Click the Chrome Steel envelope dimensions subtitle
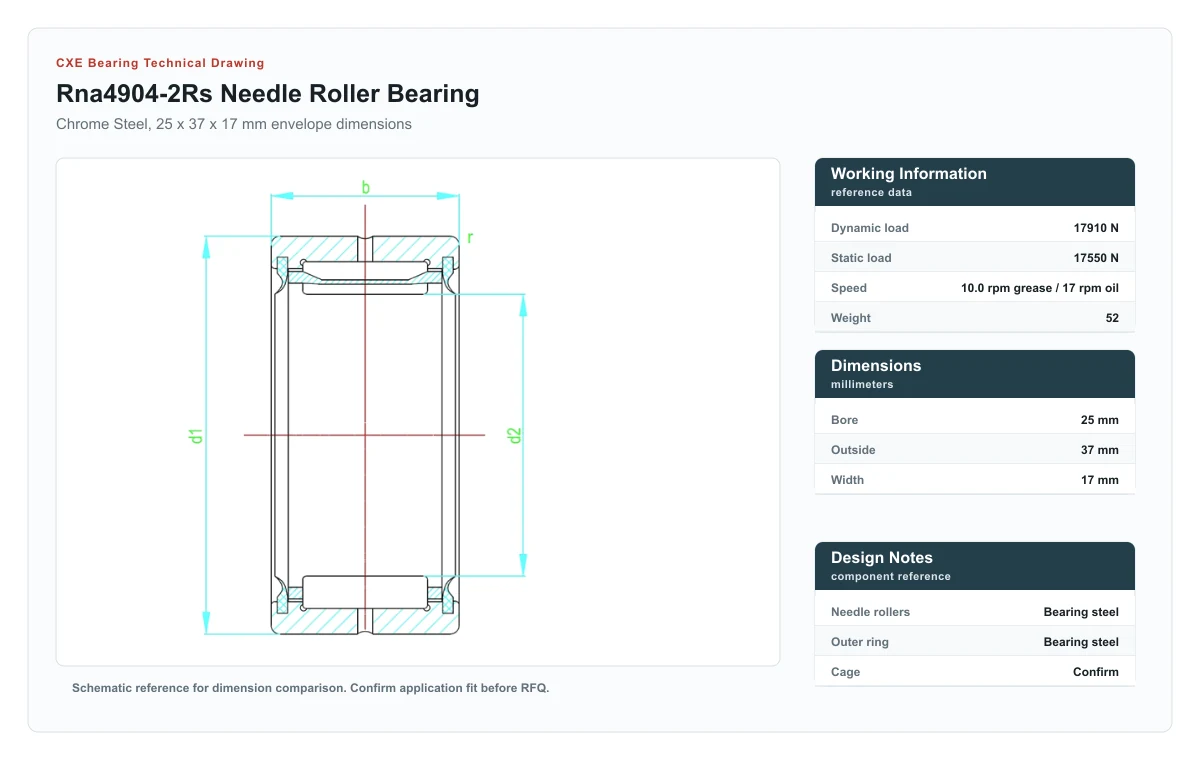Image resolution: width=1200 pixels, height=760 pixels. [x=234, y=124]
